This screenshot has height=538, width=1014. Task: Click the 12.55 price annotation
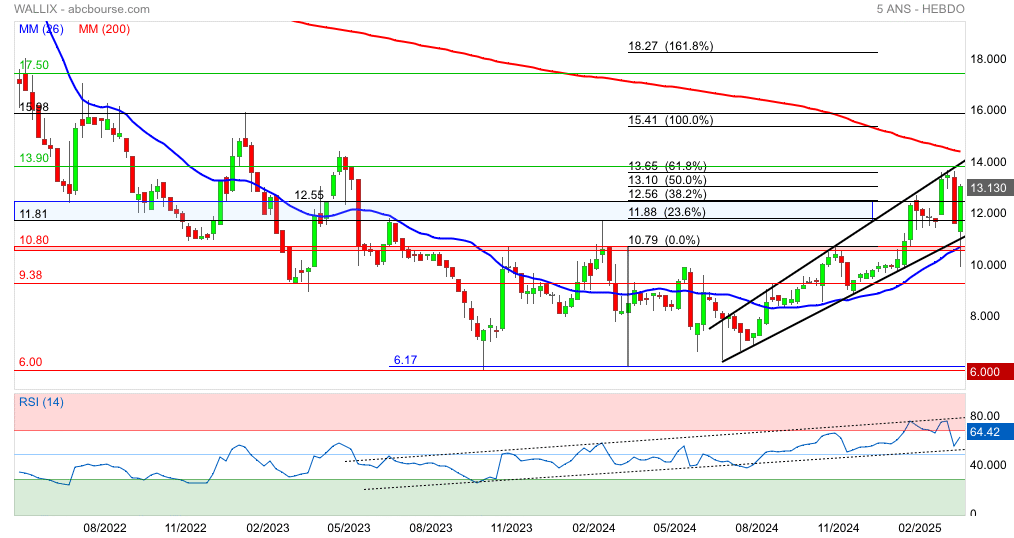tap(309, 195)
